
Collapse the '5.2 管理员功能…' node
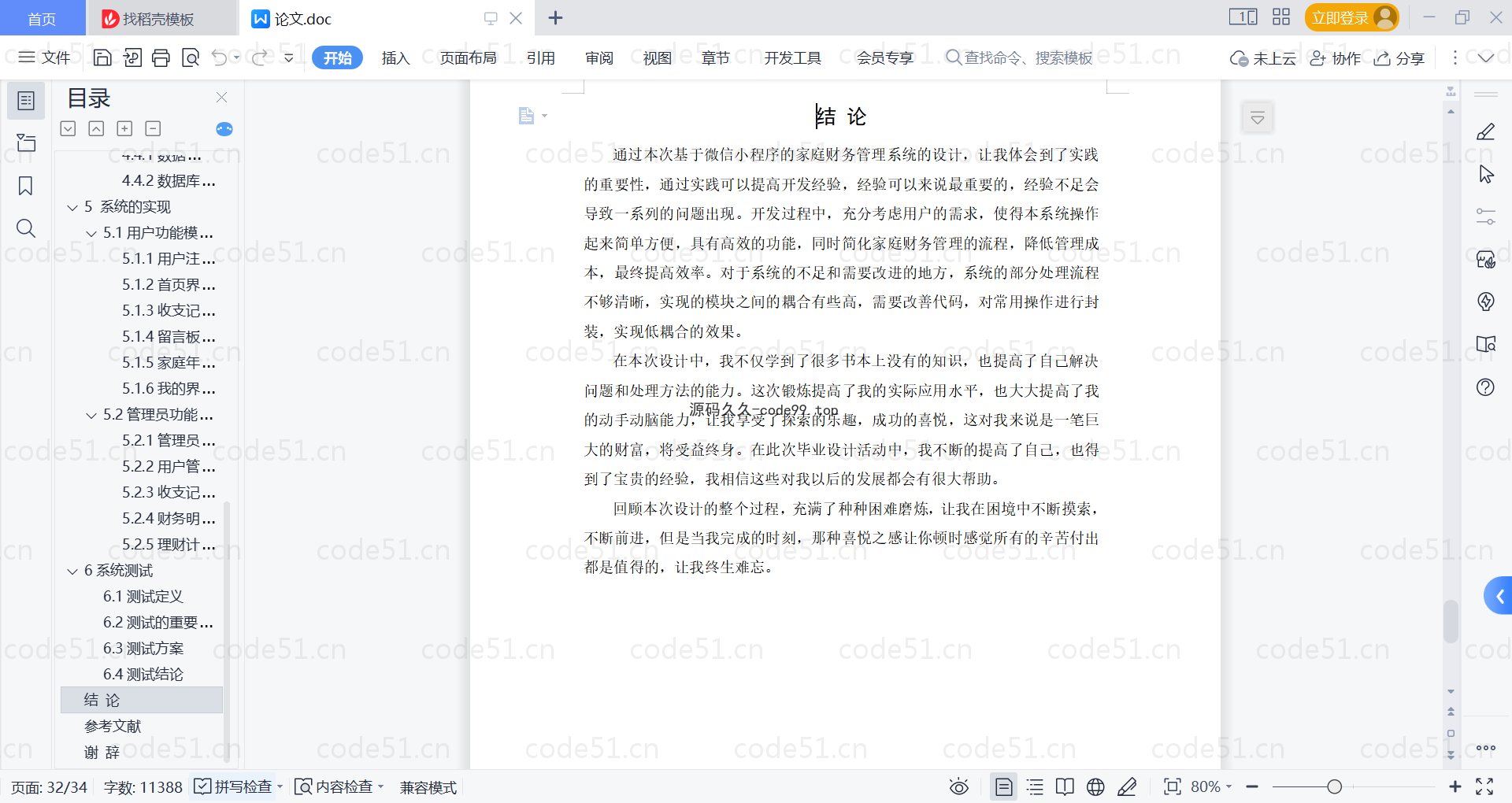[91, 416]
